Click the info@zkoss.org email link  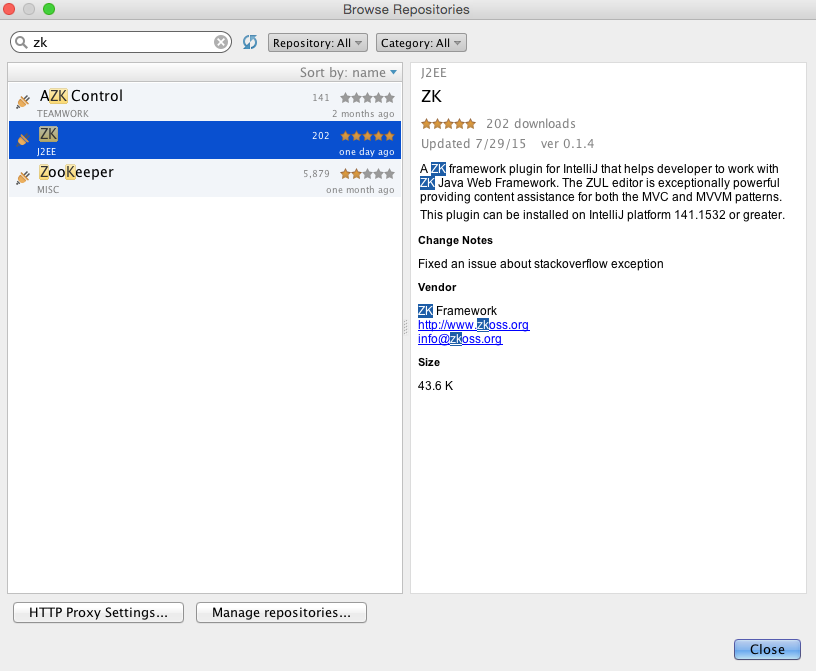pos(460,339)
